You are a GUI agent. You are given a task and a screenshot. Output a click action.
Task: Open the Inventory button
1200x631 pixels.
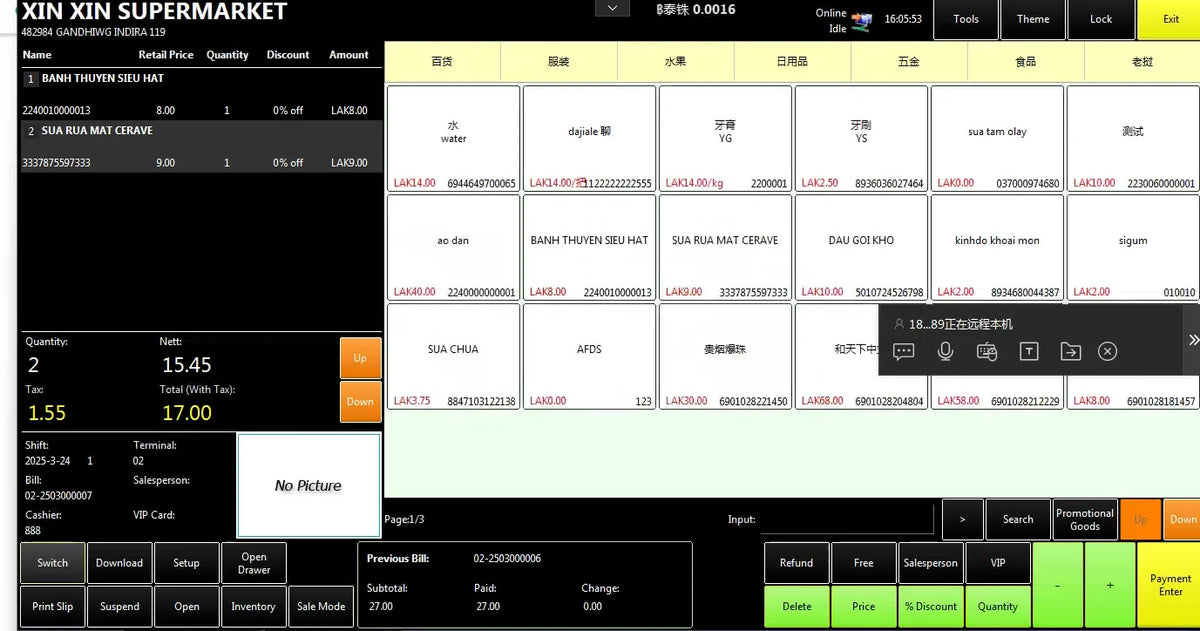point(253,606)
